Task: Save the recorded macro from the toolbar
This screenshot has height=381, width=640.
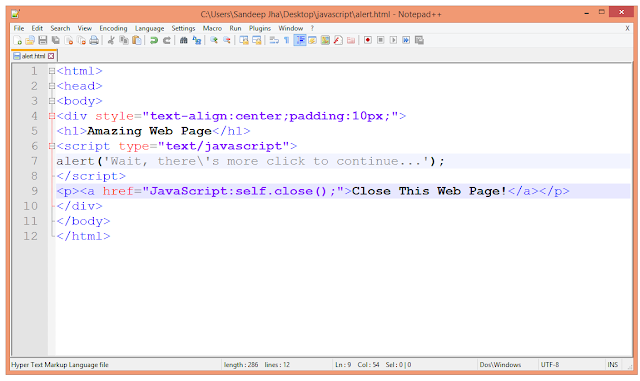Action: [419, 40]
